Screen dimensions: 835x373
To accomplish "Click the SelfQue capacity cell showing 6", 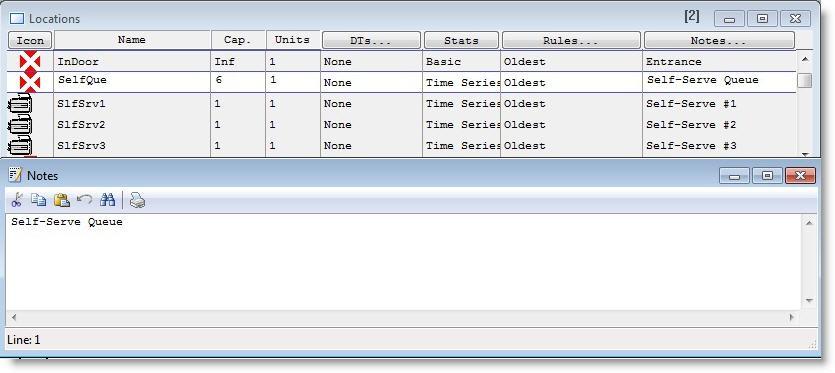I will (239, 82).
